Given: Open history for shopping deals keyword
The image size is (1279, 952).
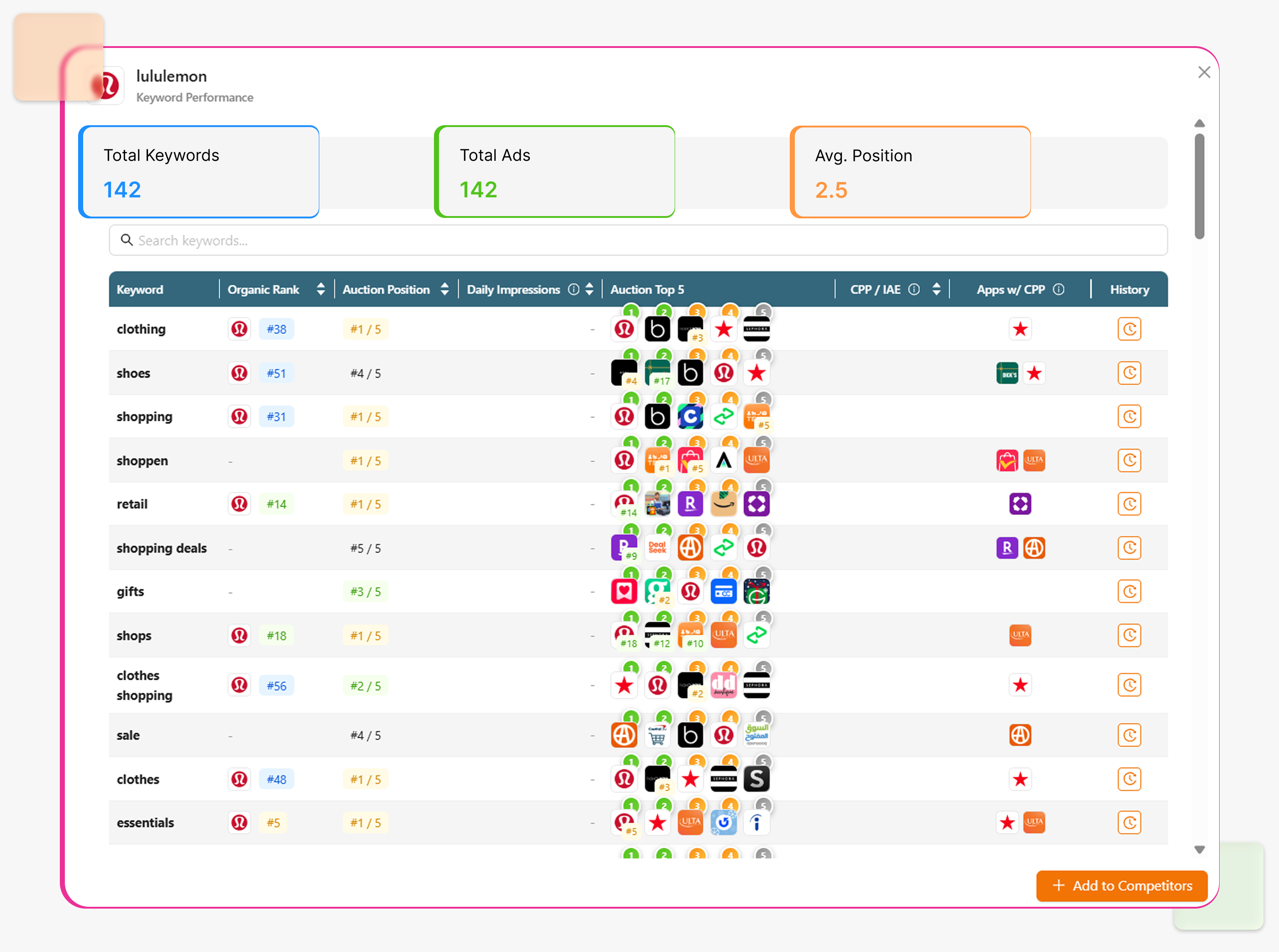Looking at the screenshot, I should 1129,548.
